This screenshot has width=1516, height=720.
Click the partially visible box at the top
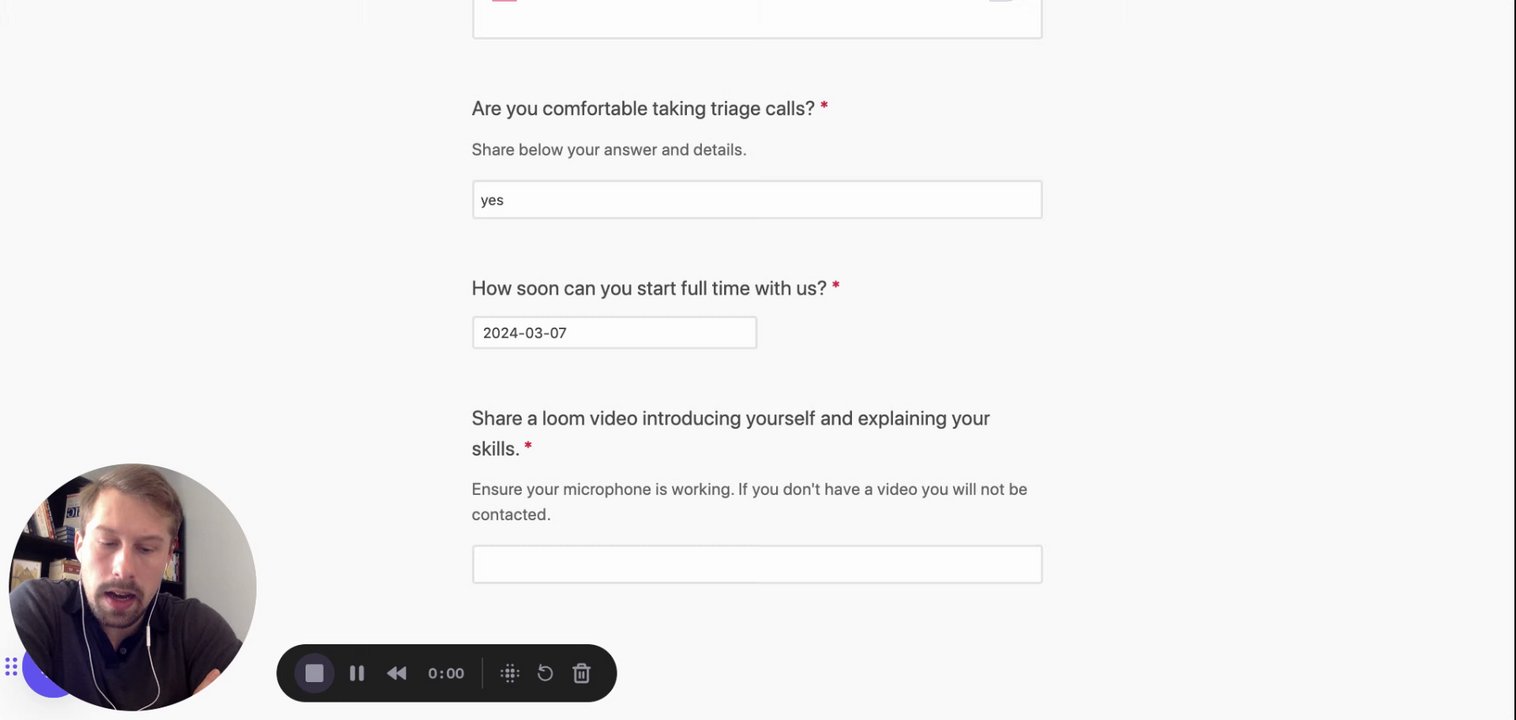point(757,18)
